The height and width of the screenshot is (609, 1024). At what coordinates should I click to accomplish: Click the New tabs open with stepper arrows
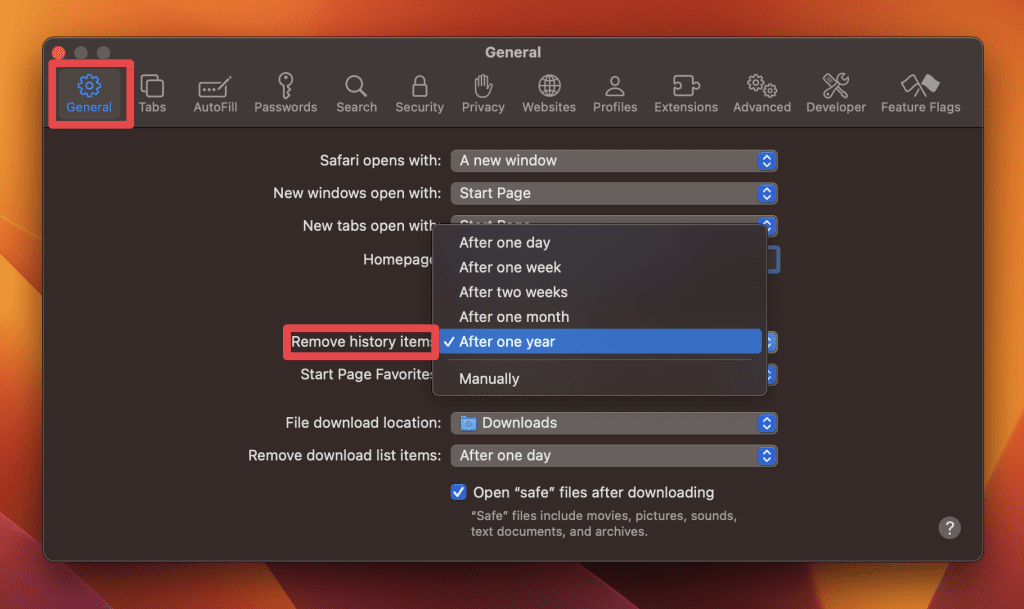[769, 225]
